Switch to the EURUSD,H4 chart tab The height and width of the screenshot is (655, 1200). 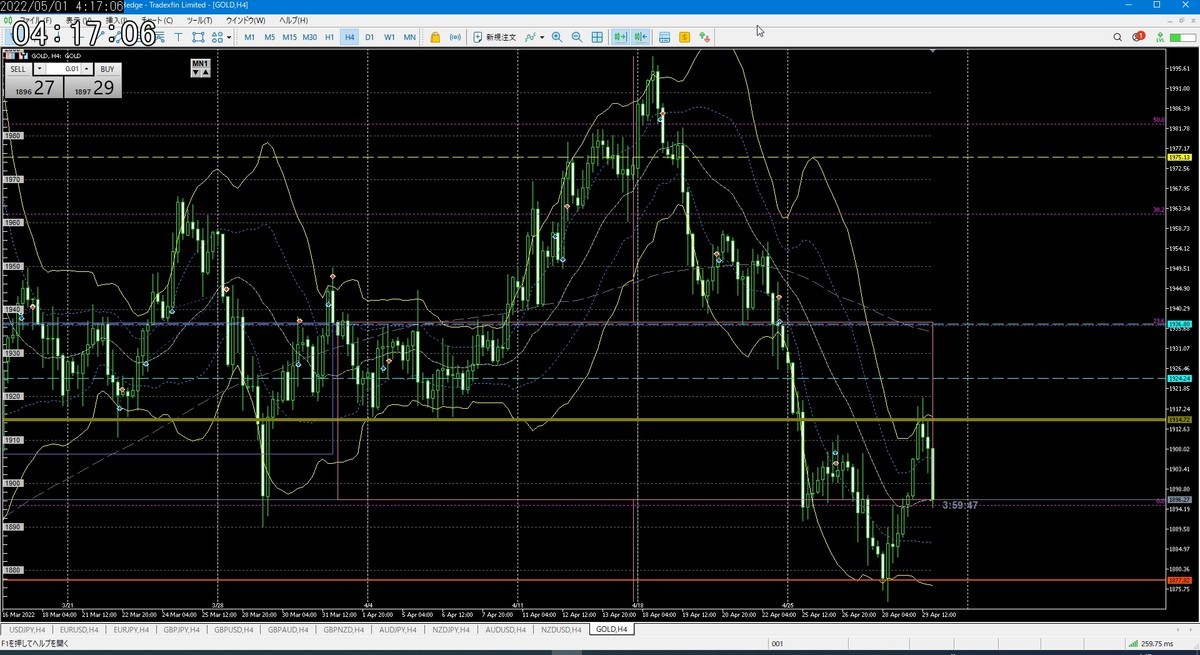pos(78,629)
